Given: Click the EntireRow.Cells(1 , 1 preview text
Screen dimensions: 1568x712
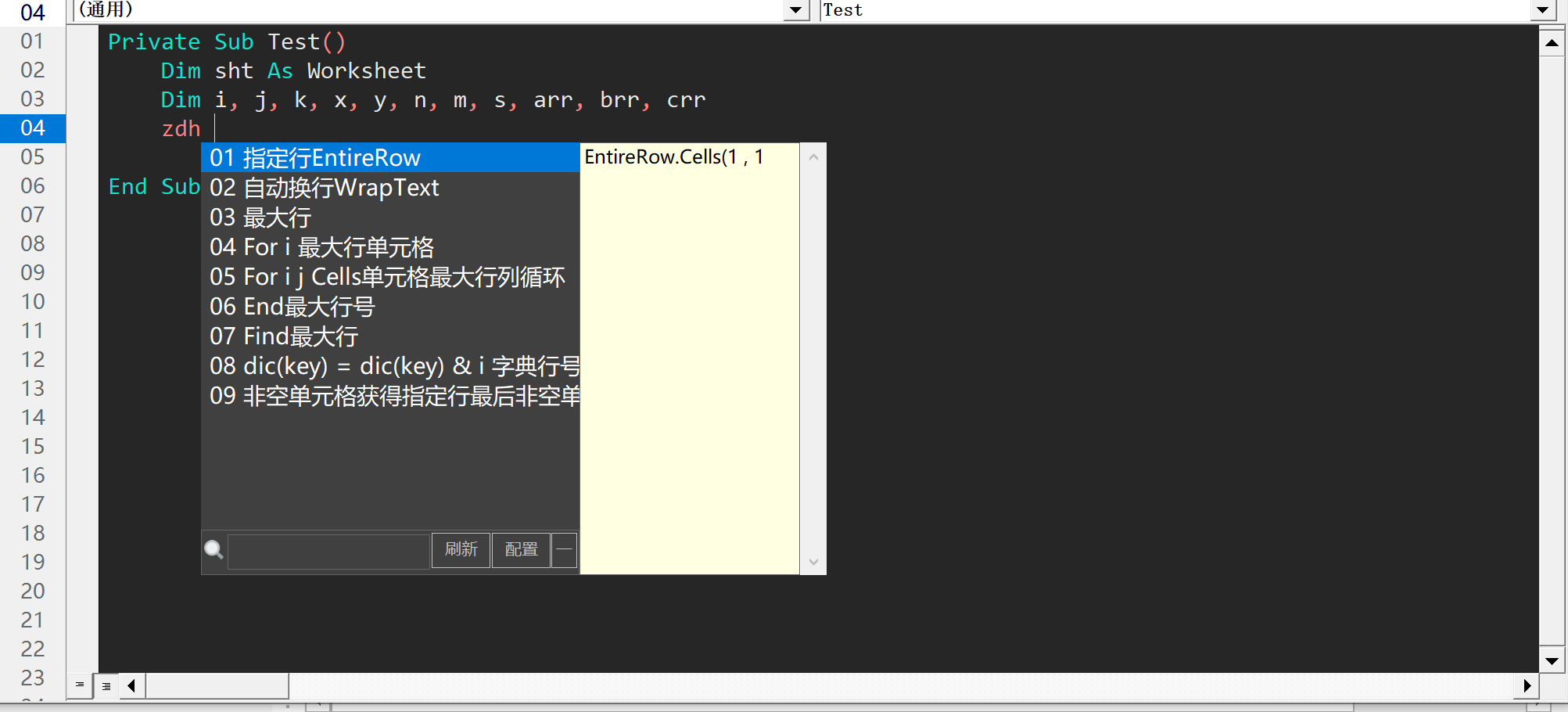Looking at the screenshot, I should pyautogui.click(x=674, y=157).
